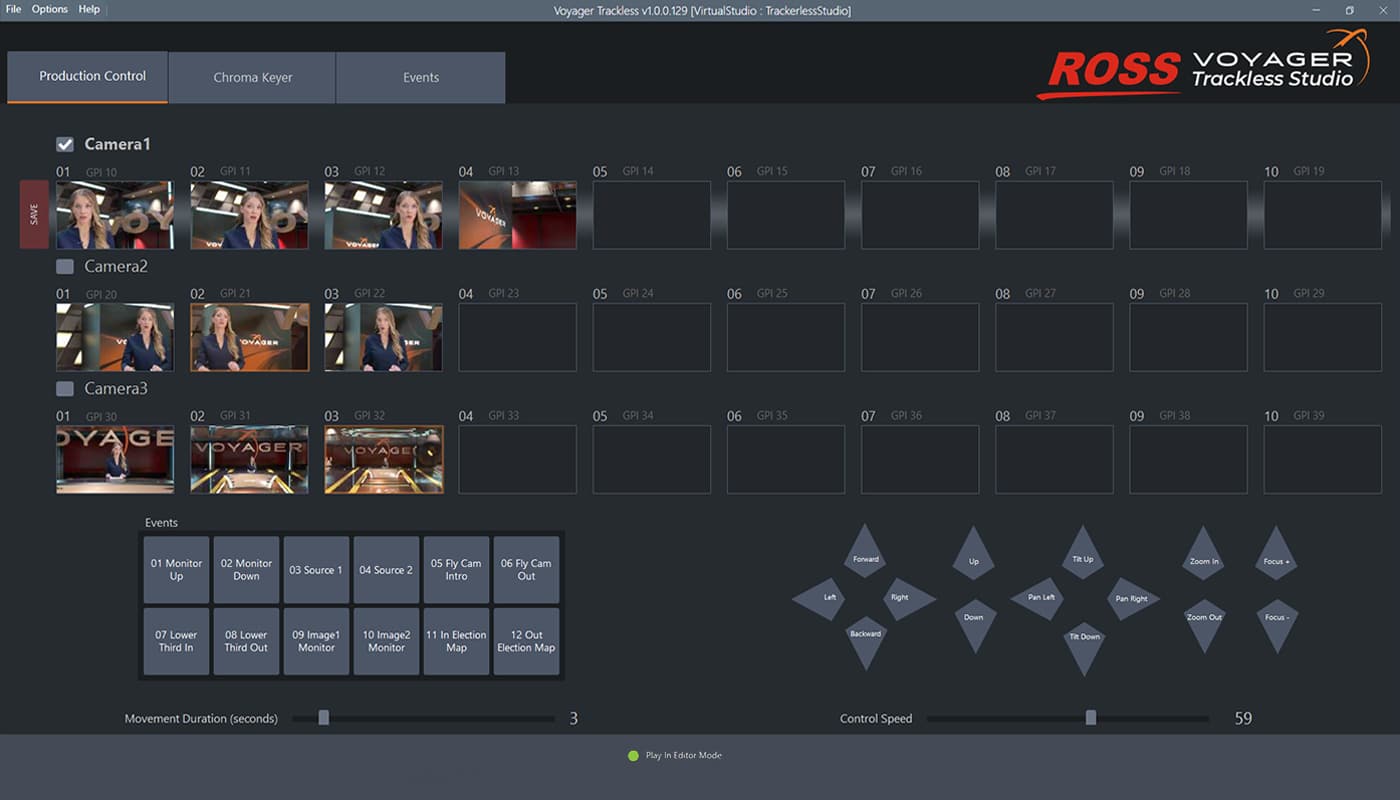Viewport: 1400px width, 800px height.
Task: Click the Down elevation arrow
Action: coord(974,624)
